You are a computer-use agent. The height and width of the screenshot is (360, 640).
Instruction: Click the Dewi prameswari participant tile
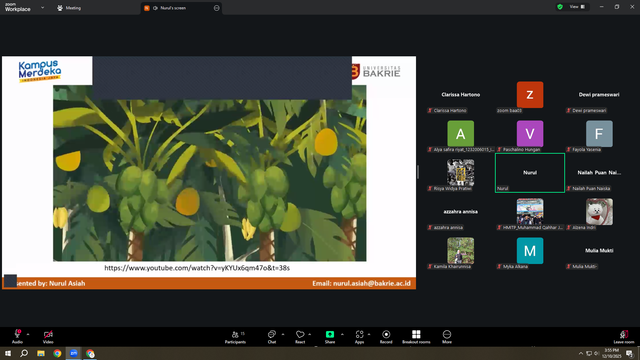(x=599, y=95)
